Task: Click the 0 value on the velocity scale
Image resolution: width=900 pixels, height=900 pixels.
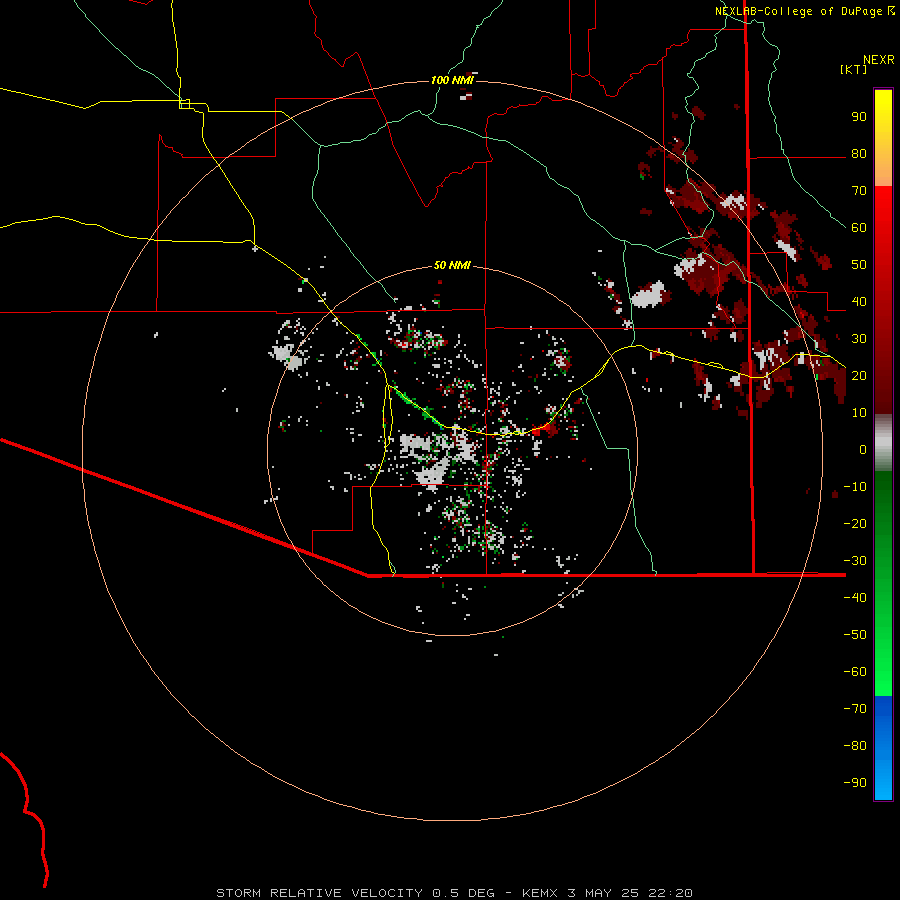Action: point(863,449)
